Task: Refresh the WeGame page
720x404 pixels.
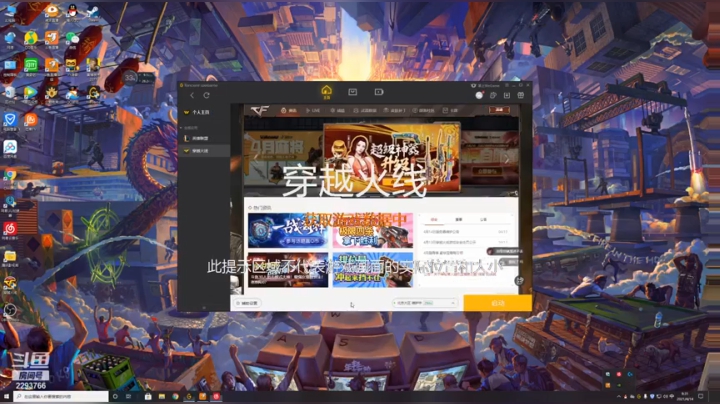Action: 207,95
